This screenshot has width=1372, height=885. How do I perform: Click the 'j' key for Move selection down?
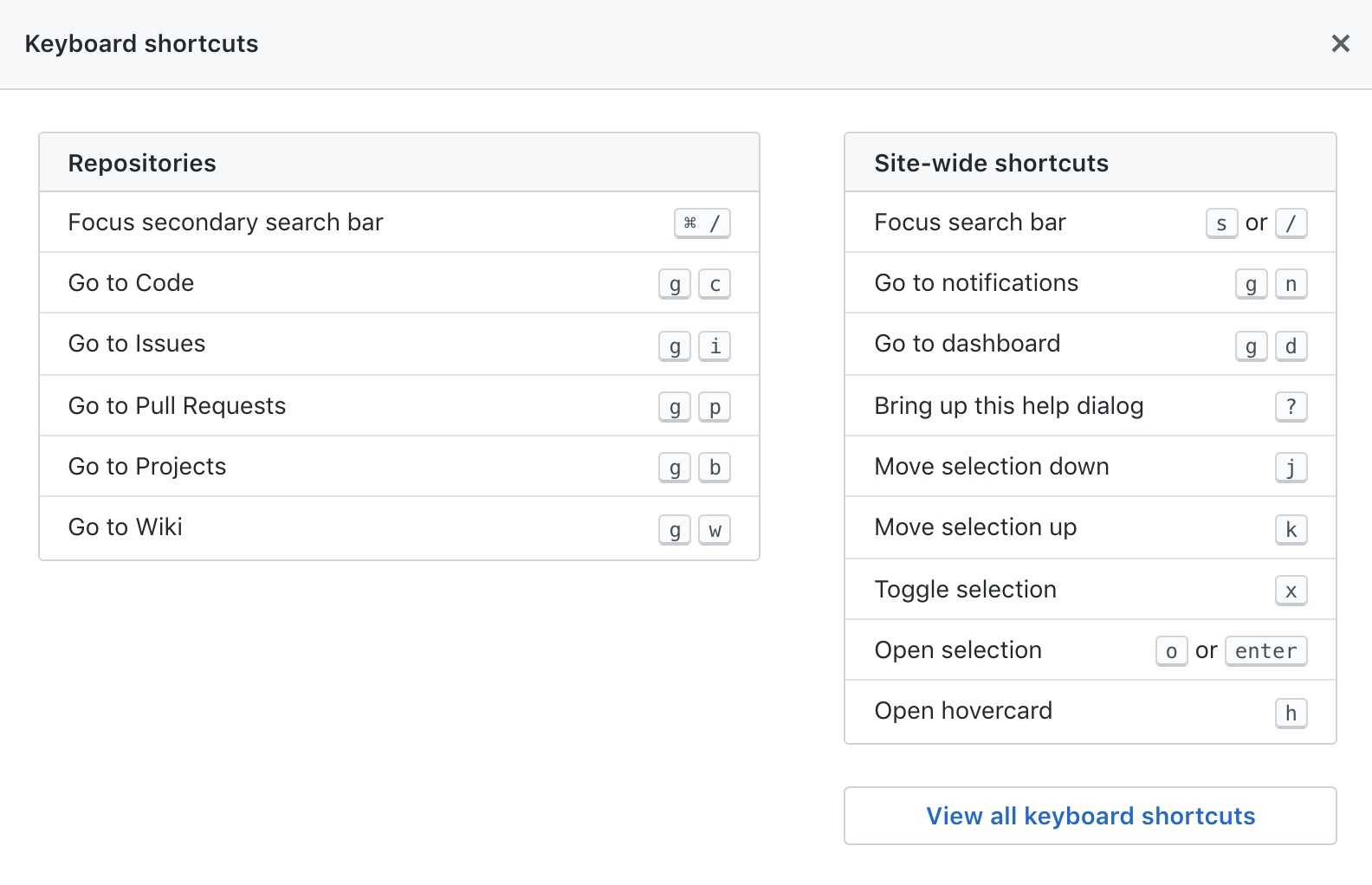pyautogui.click(x=1291, y=468)
